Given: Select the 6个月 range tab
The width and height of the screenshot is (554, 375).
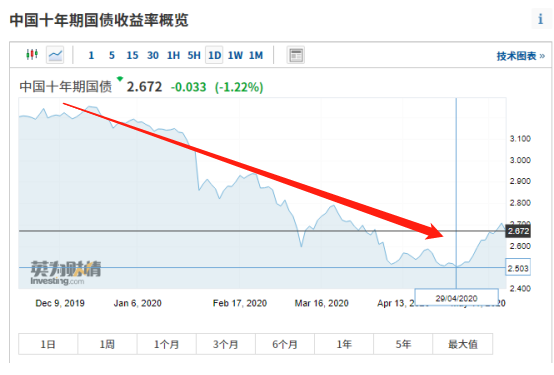Looking at the screenshot, I should point(285,344).
